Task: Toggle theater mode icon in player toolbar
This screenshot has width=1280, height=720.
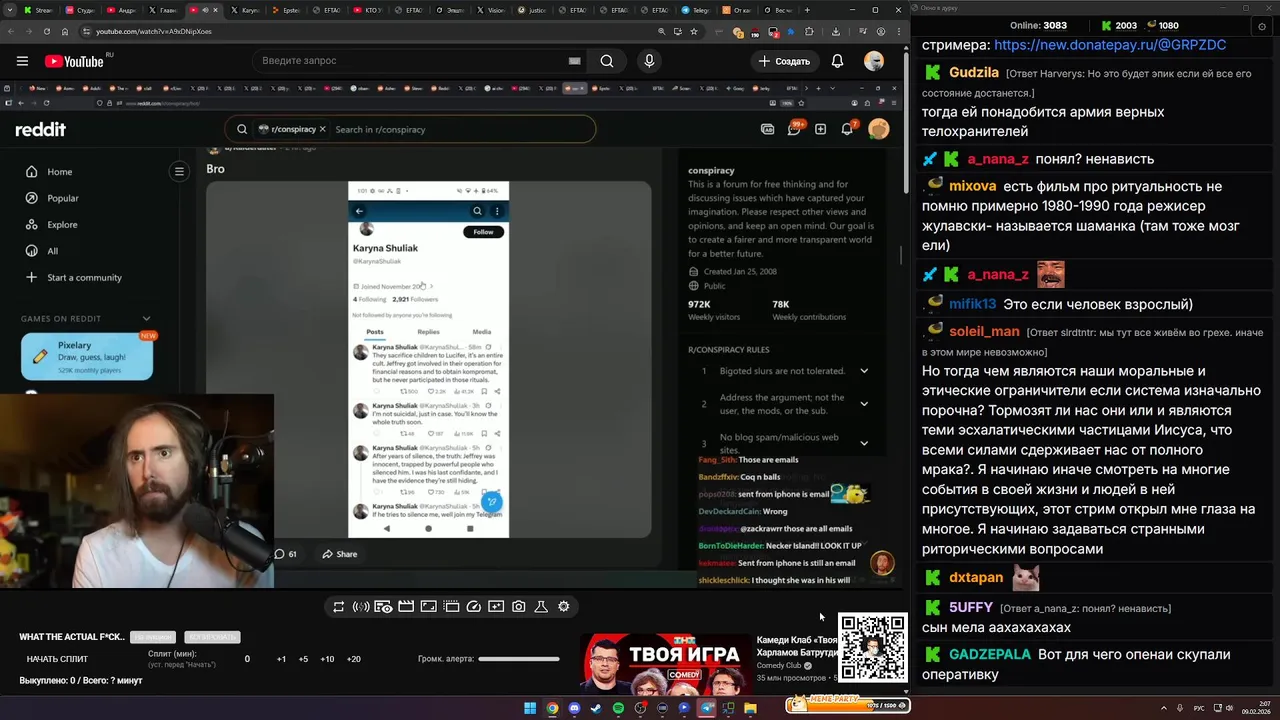Action: pos(451,606)
